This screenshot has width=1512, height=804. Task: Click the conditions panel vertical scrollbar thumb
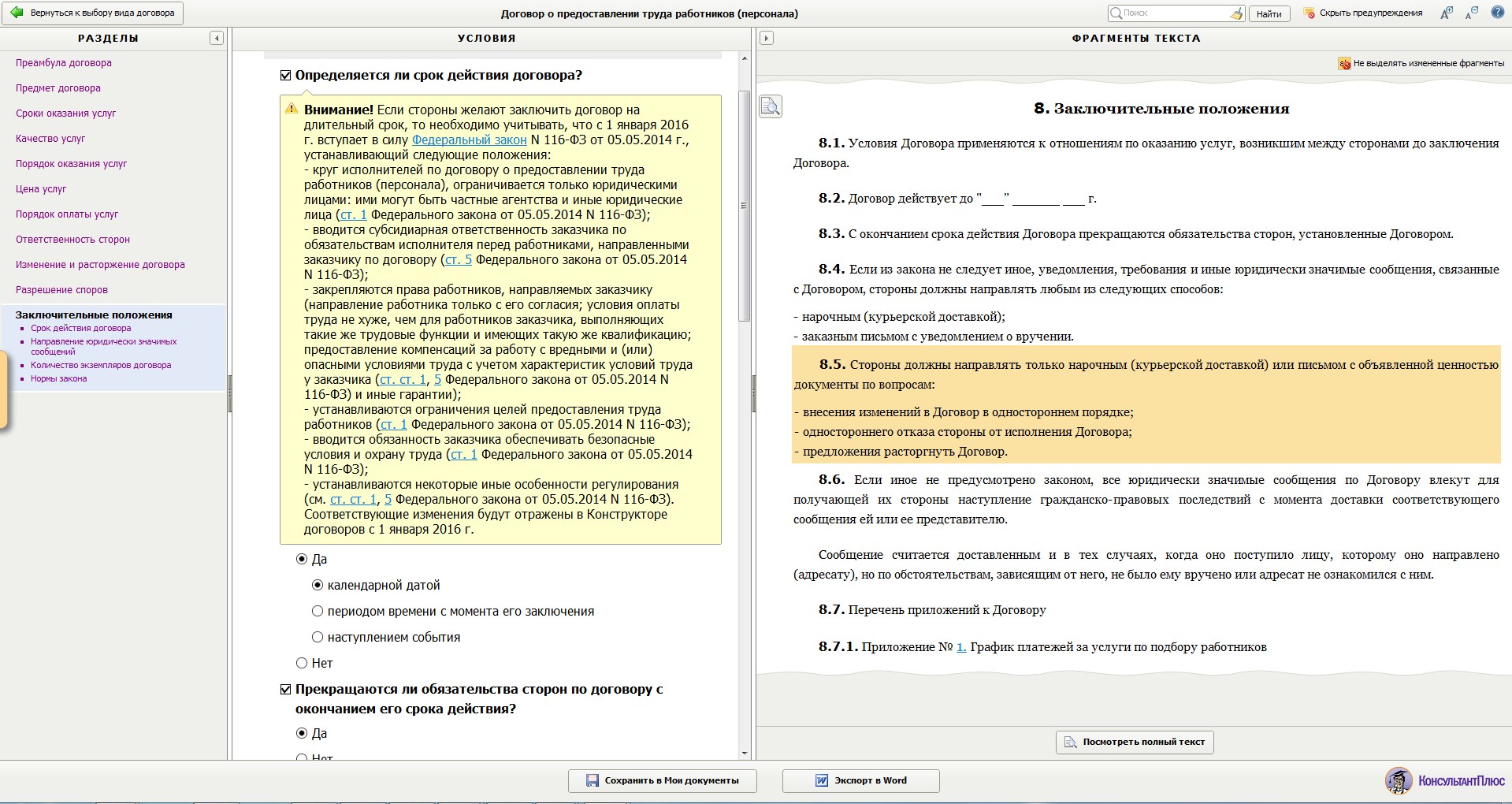745,206
